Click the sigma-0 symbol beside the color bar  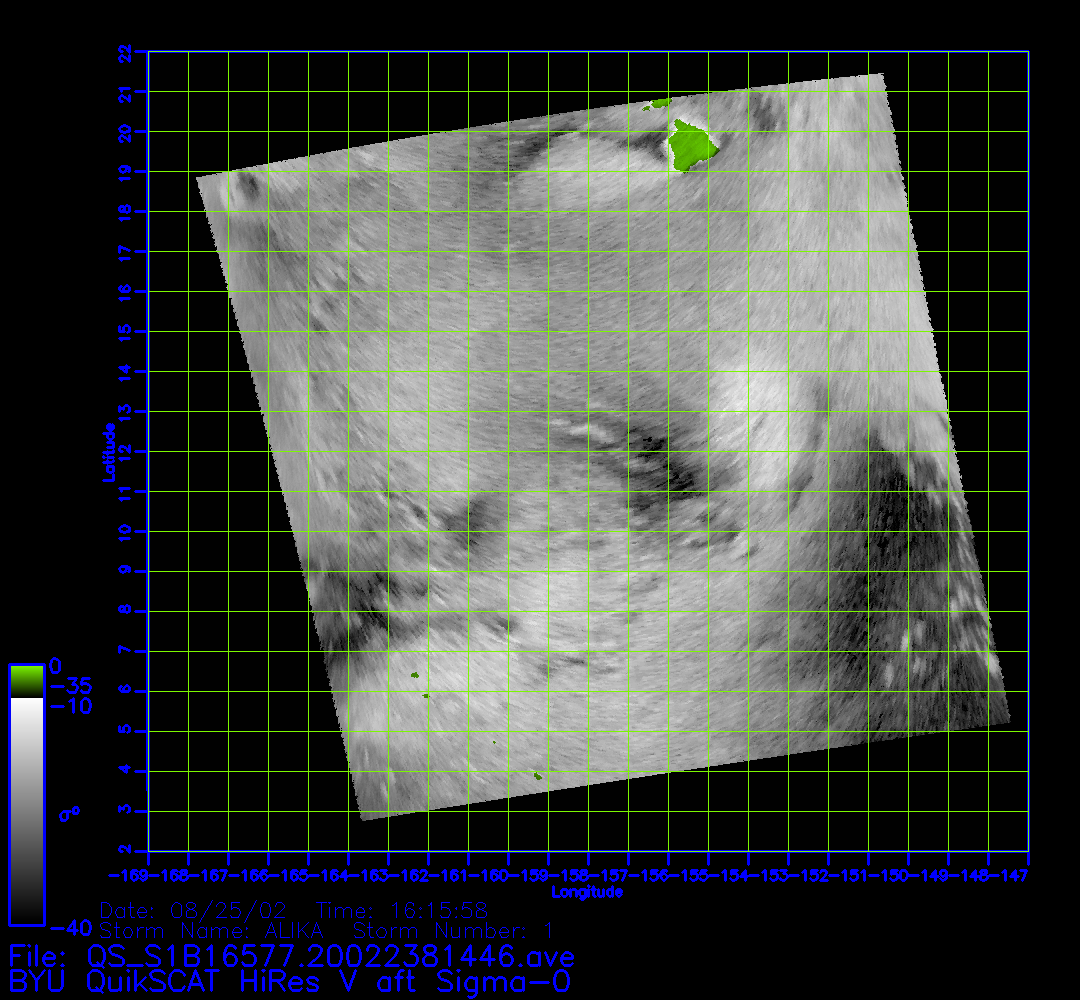[x=69, y=813]
